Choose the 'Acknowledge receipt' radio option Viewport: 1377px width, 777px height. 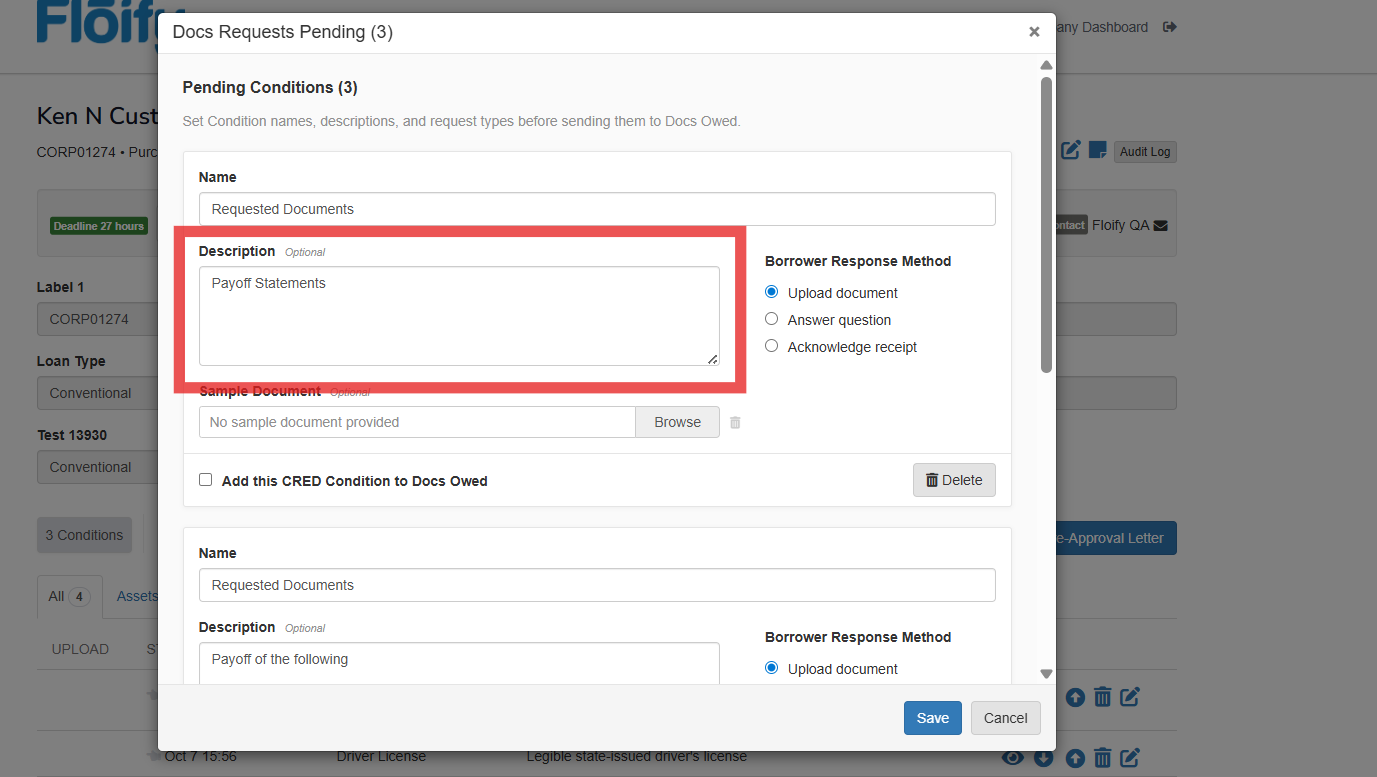[x=771, y=346]
